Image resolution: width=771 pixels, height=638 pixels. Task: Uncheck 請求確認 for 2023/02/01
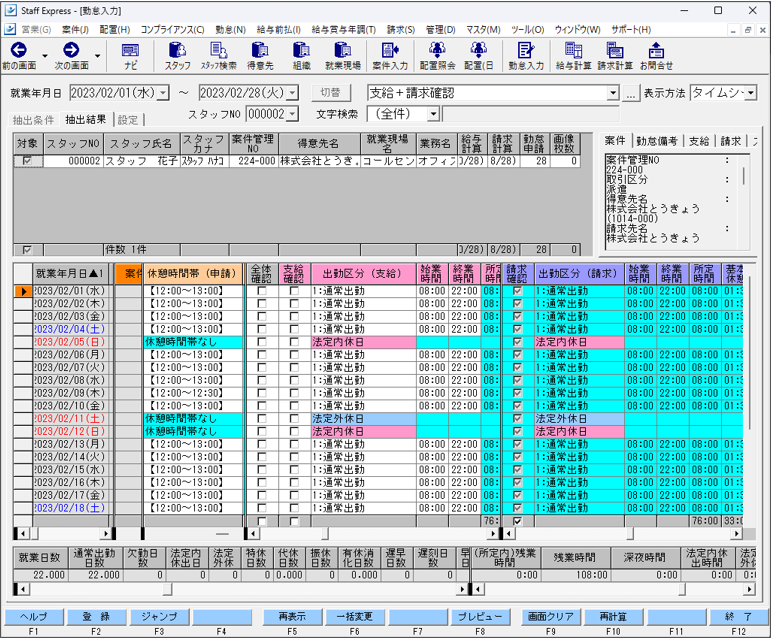pyautogui.click(x=517, y=291)
